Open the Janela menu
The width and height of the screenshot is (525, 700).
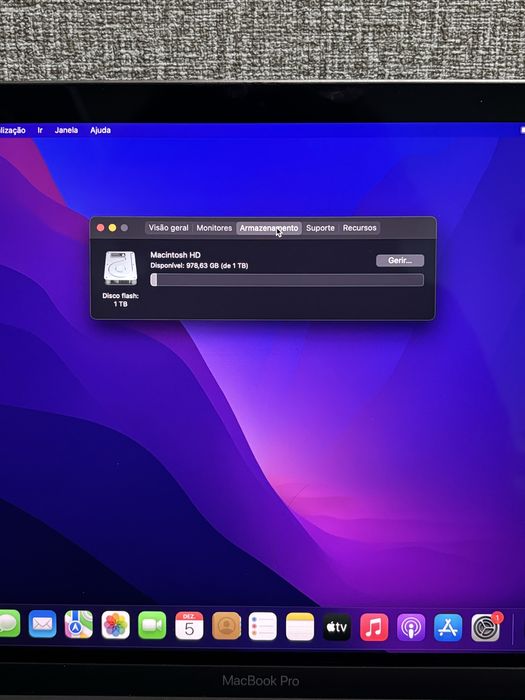point(66,130)
